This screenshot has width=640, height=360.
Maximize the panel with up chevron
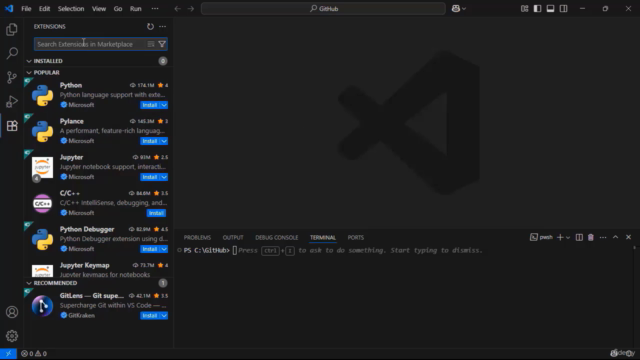coord(616,238)
